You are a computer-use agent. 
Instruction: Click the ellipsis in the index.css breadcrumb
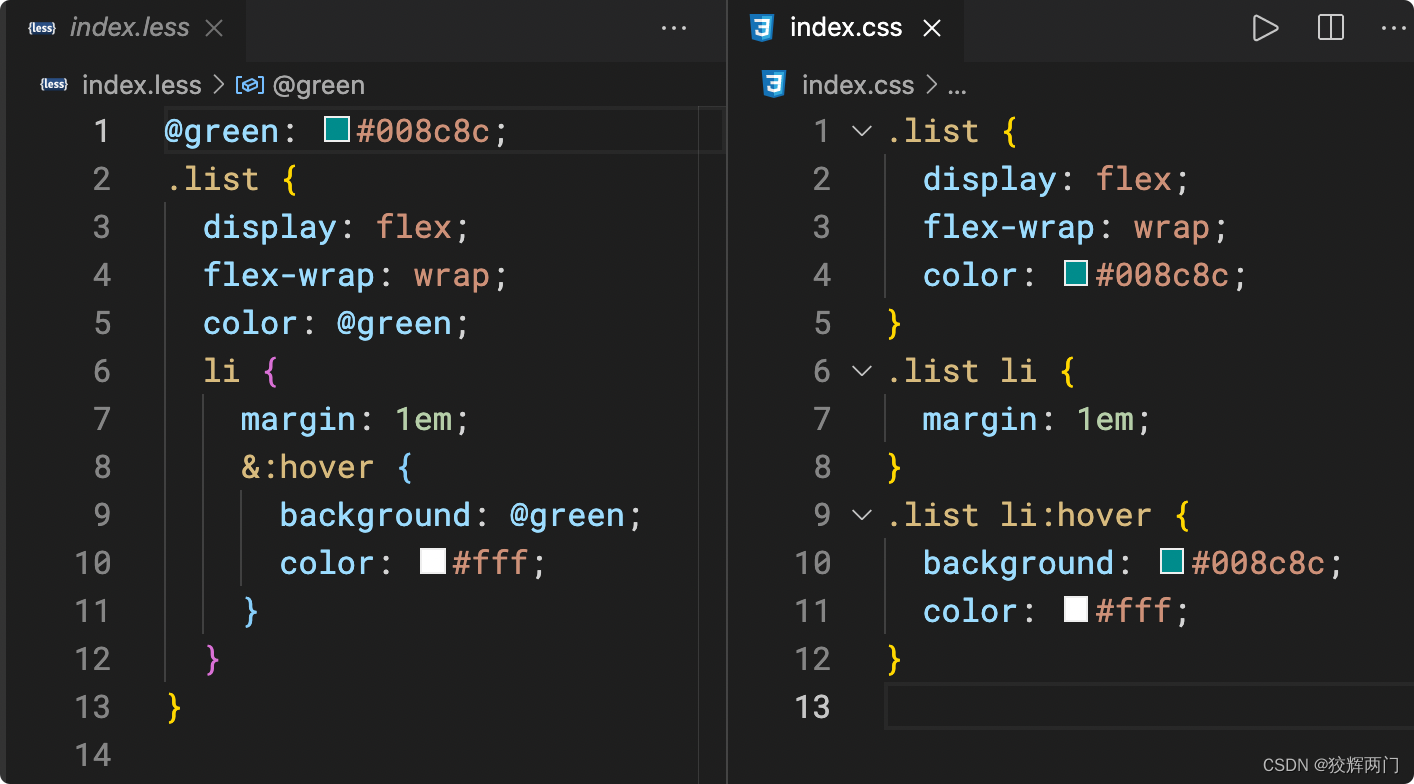[x=957, y=86]
